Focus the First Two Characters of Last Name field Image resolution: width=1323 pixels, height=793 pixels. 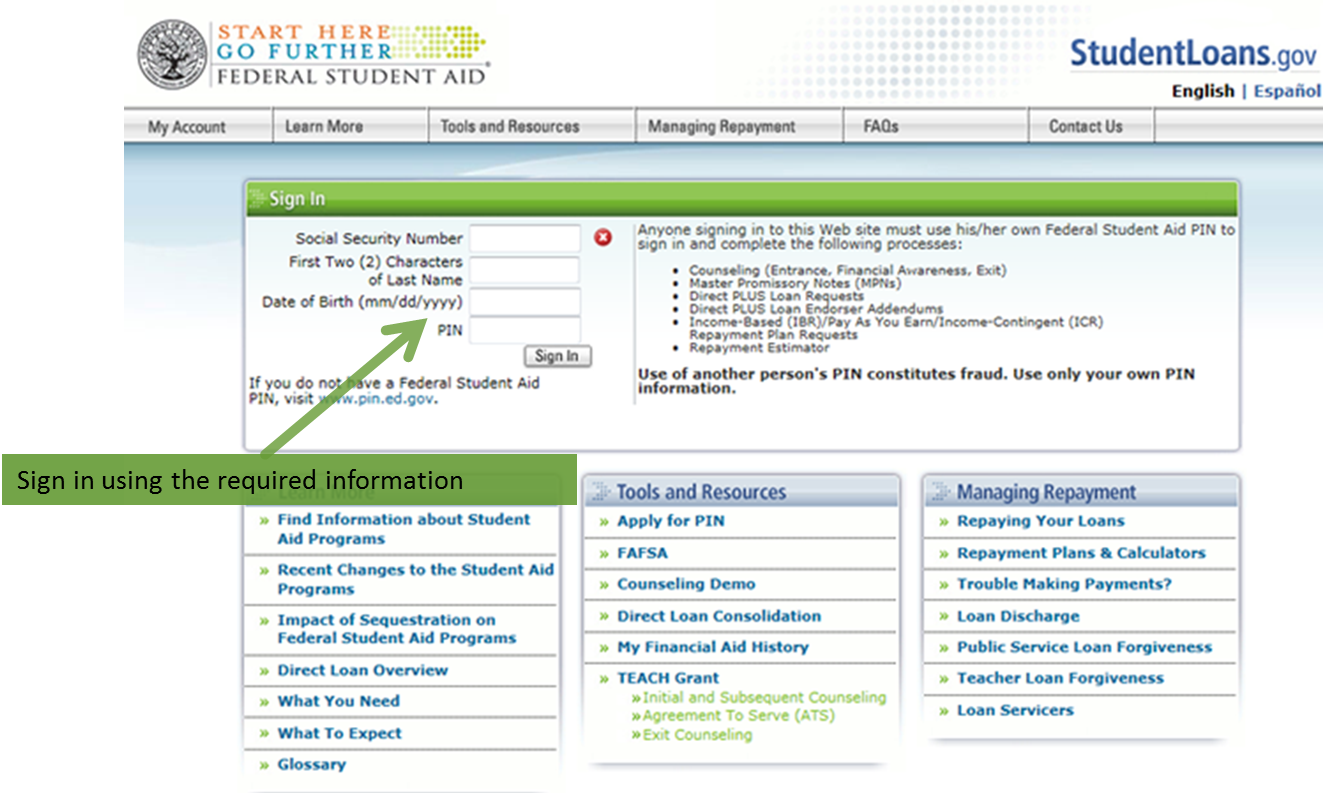525,270
